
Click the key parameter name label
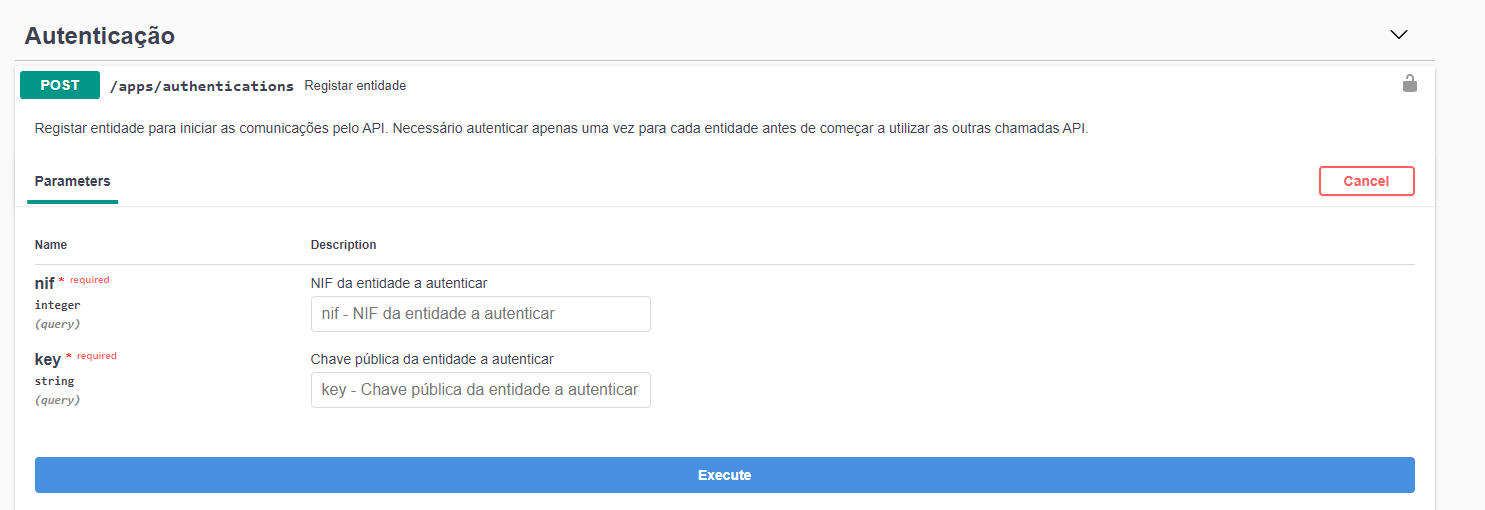[47, 359]
